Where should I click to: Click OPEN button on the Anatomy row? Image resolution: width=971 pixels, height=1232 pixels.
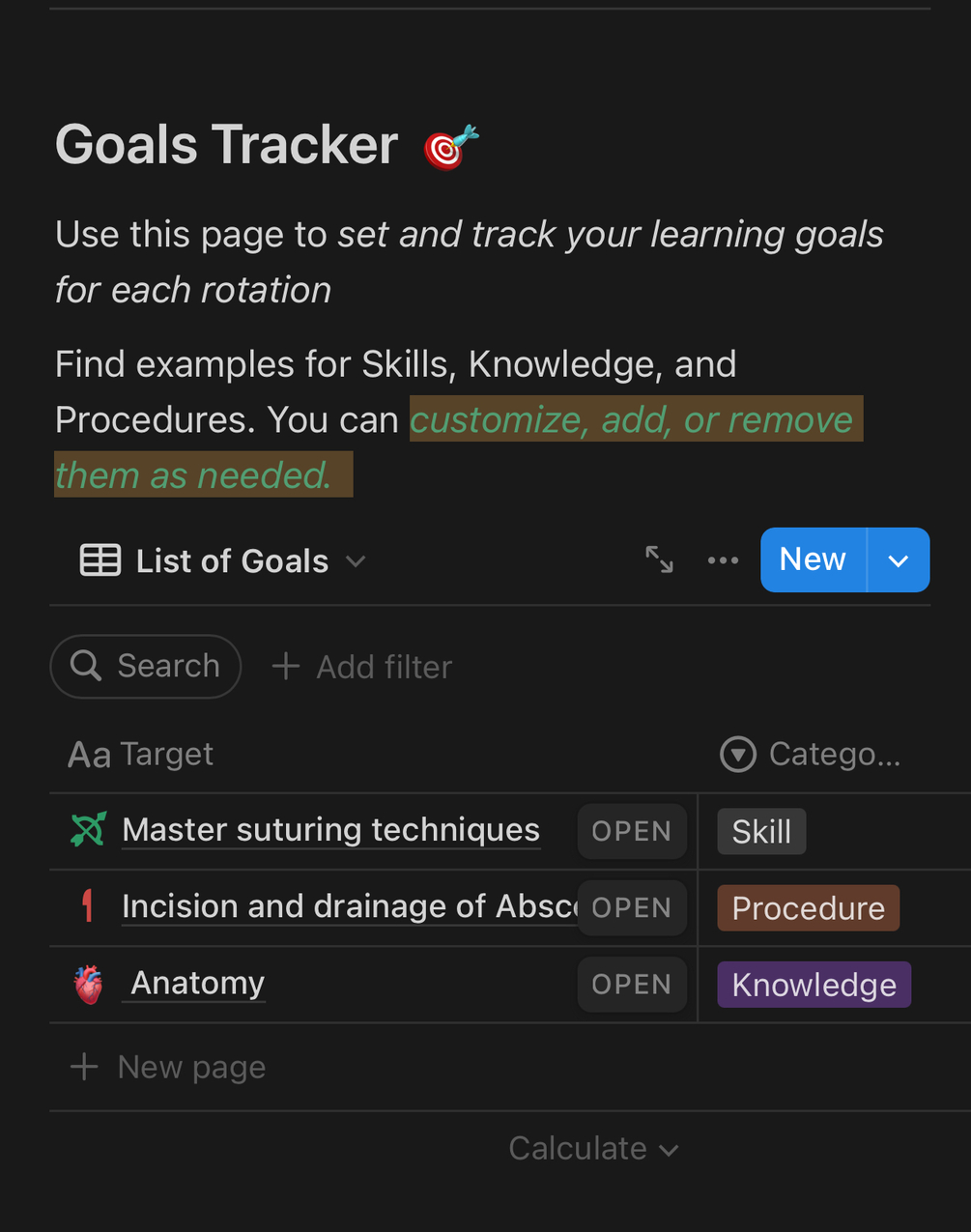(x=631, y=985)
